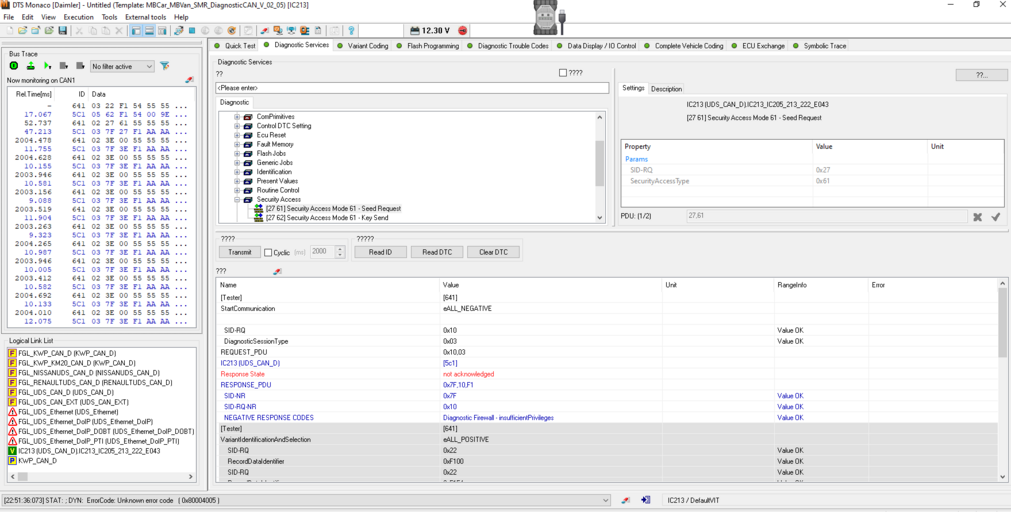Click the PDU value field showing 27,61
The width and height of the screenshot is (1011, 512).
pos(827,216)
